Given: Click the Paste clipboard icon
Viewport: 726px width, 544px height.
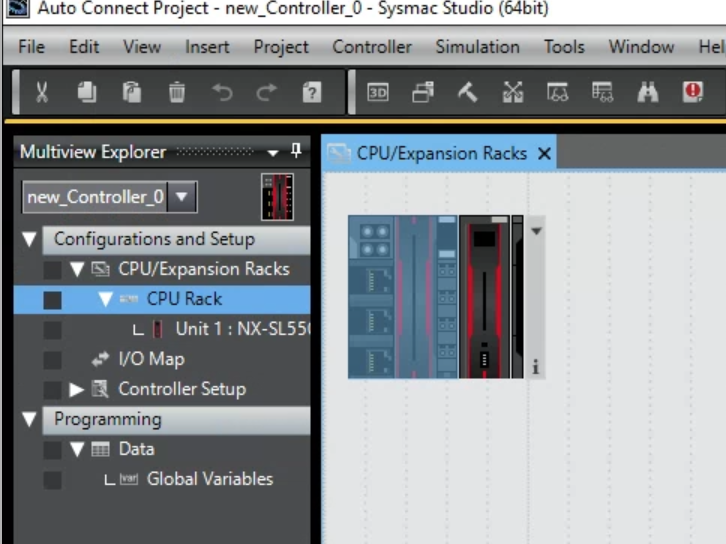Looking at the screenshot, I should point(131,92).
